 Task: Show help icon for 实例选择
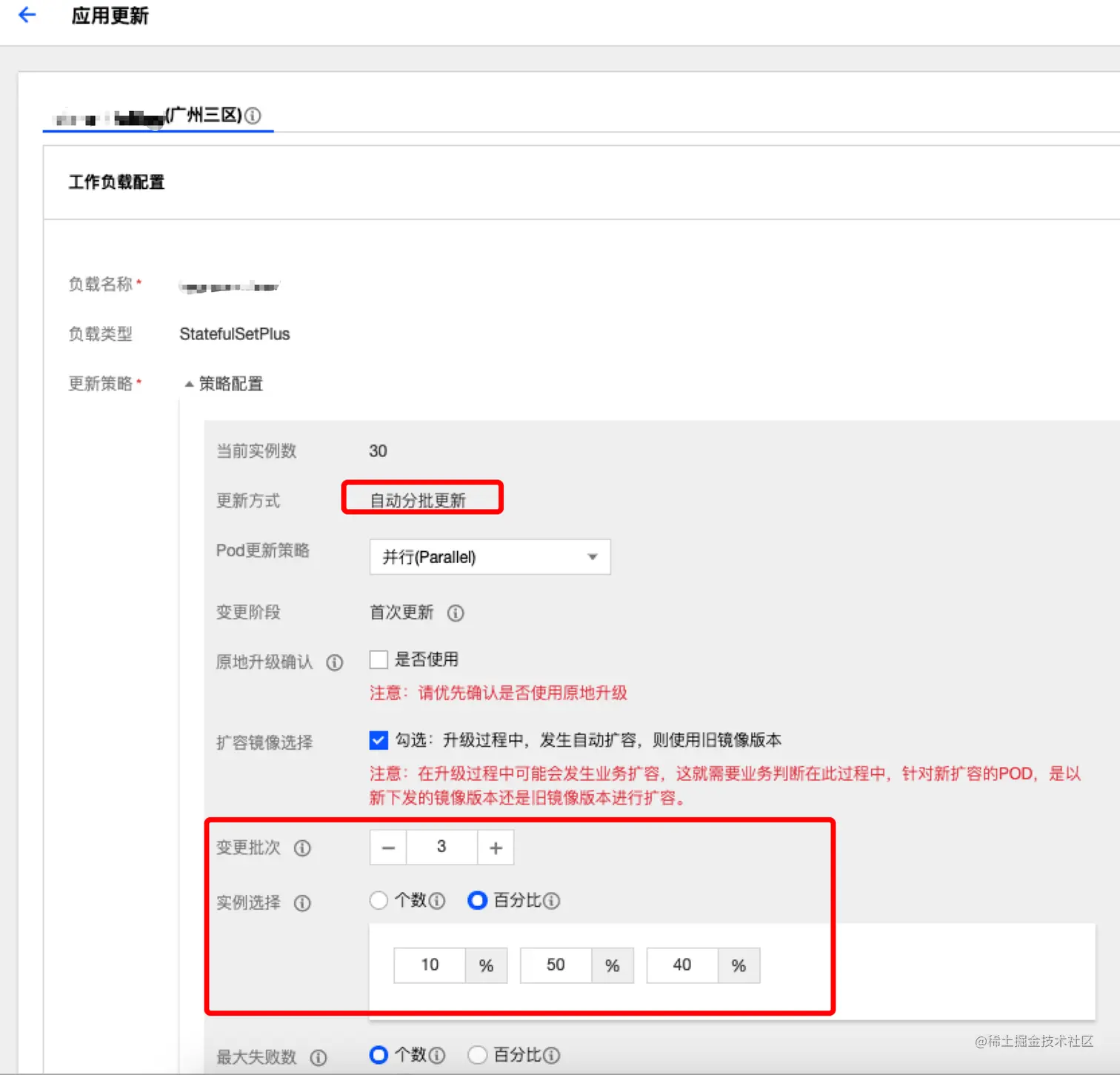(x=302, y=903)
